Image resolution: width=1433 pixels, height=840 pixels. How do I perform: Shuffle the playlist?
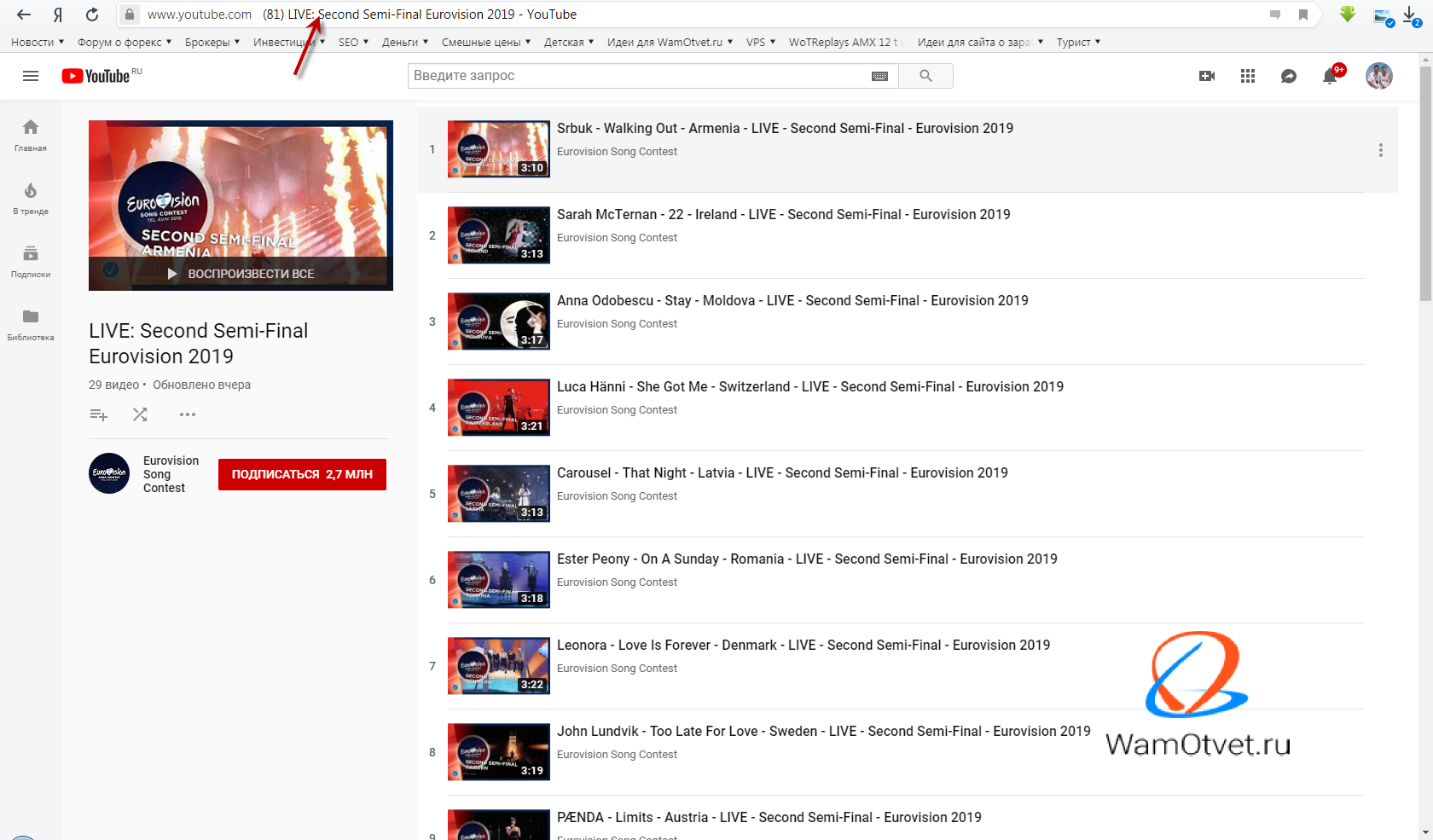(140, 414)
